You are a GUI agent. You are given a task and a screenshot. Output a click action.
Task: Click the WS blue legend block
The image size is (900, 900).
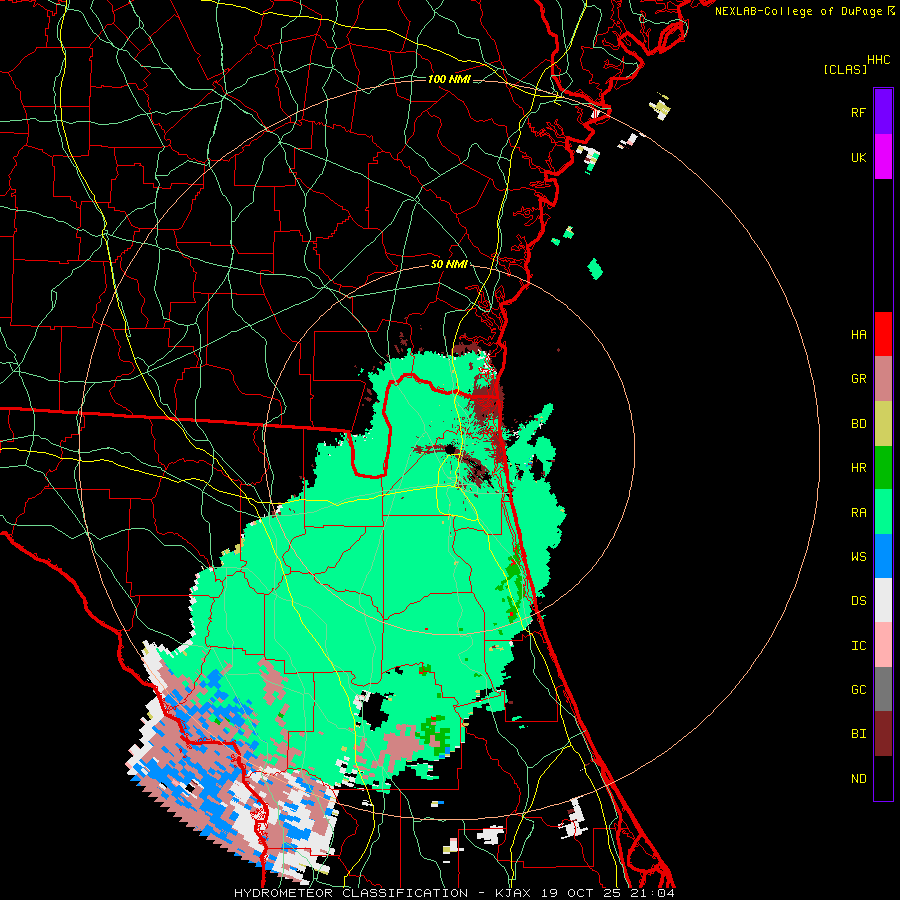pos(883,556)
